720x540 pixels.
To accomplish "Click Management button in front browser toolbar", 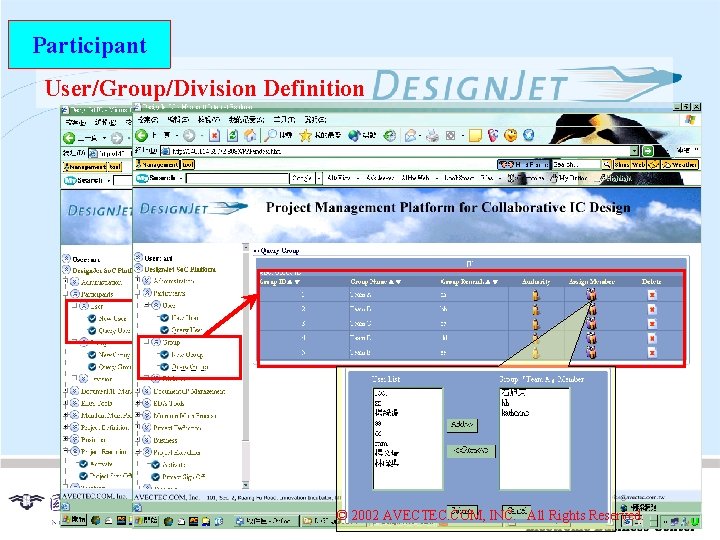I will pyautogui.click(x=158, y=164).
